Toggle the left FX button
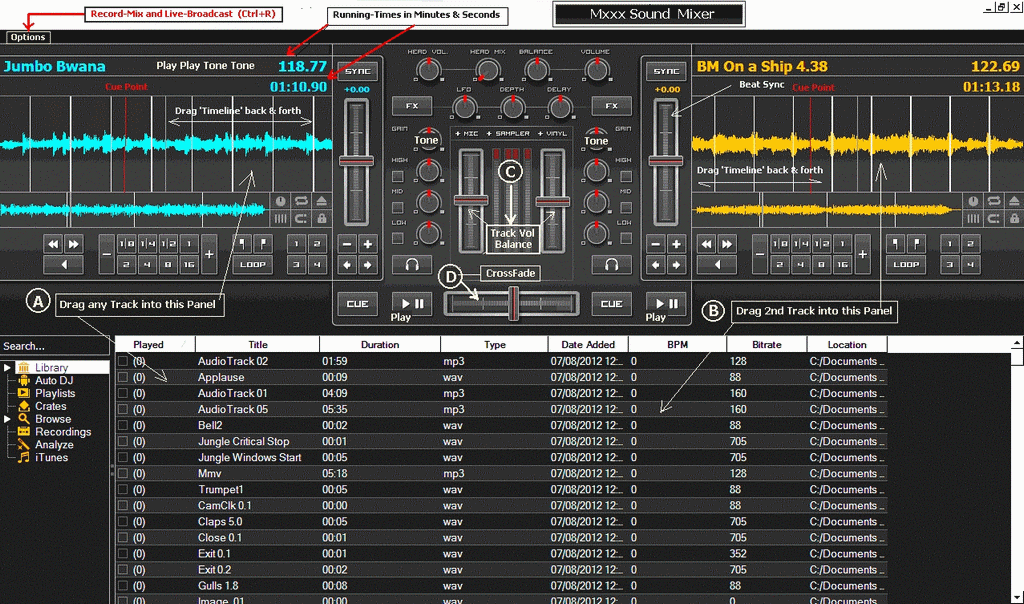The image size is (1024, 604). (411, 106)
